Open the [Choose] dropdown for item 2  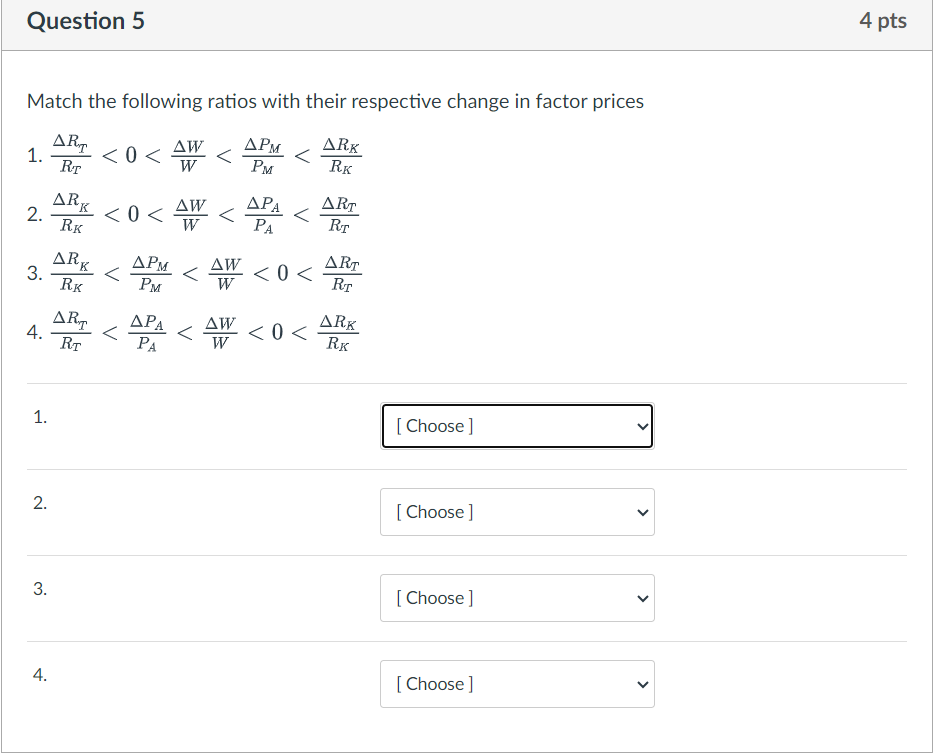(516, 512)
